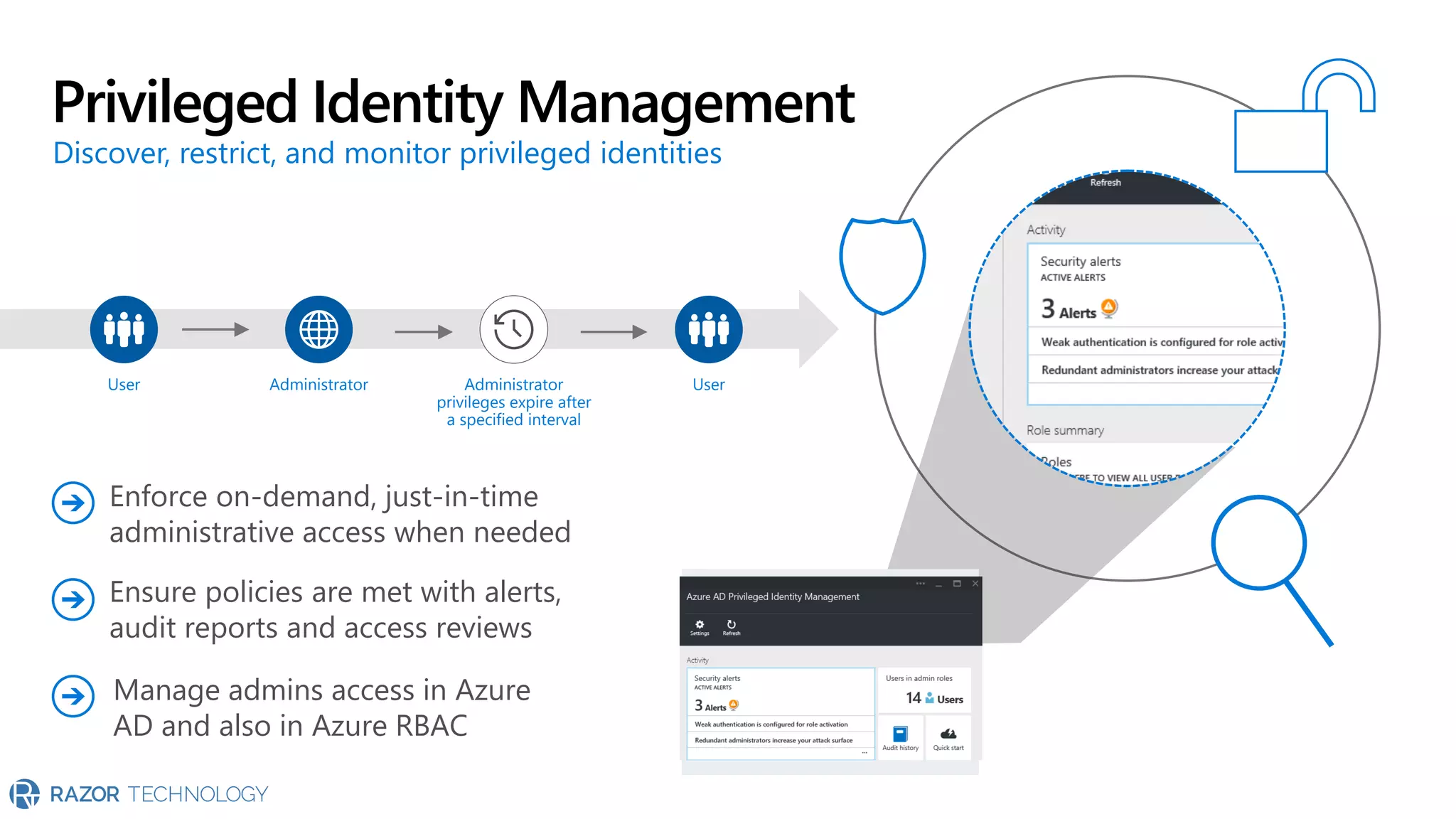Click the blue user icon beside 14 Users
Image resolution: width=1456 pixels, height=819 pixels.
tap(929, 698)
